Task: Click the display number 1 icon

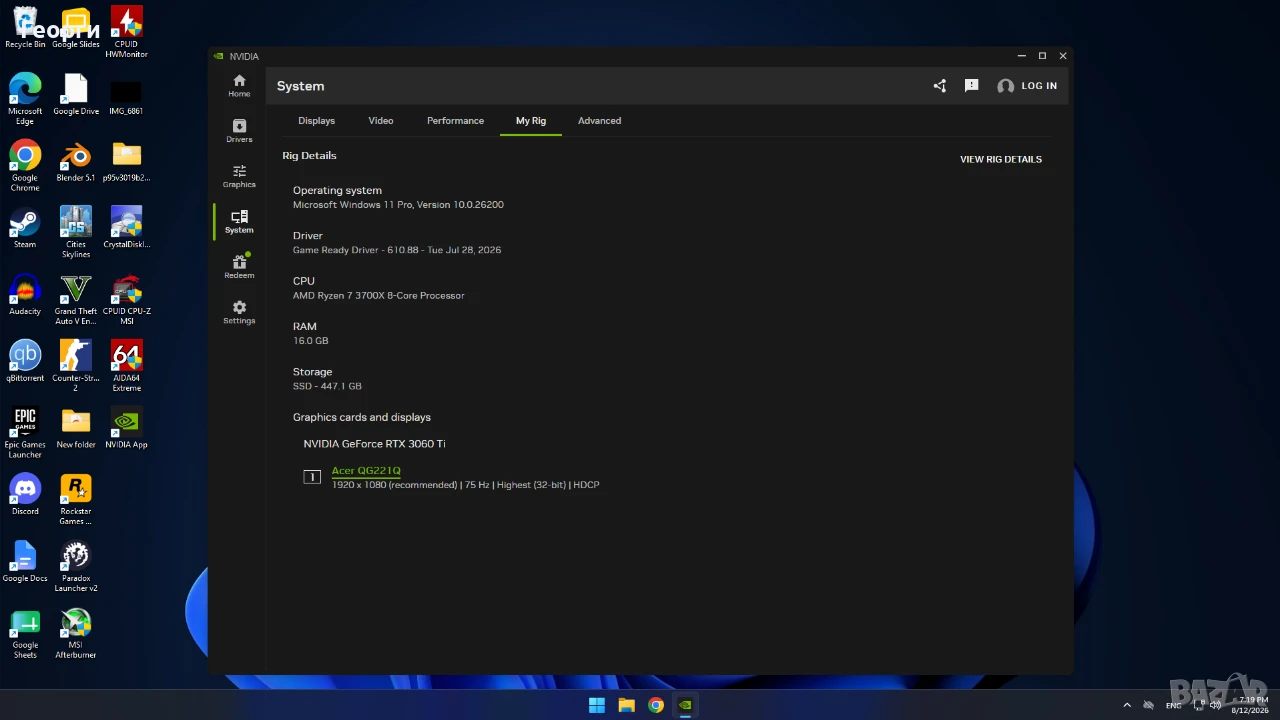Action: pos(312,477)
